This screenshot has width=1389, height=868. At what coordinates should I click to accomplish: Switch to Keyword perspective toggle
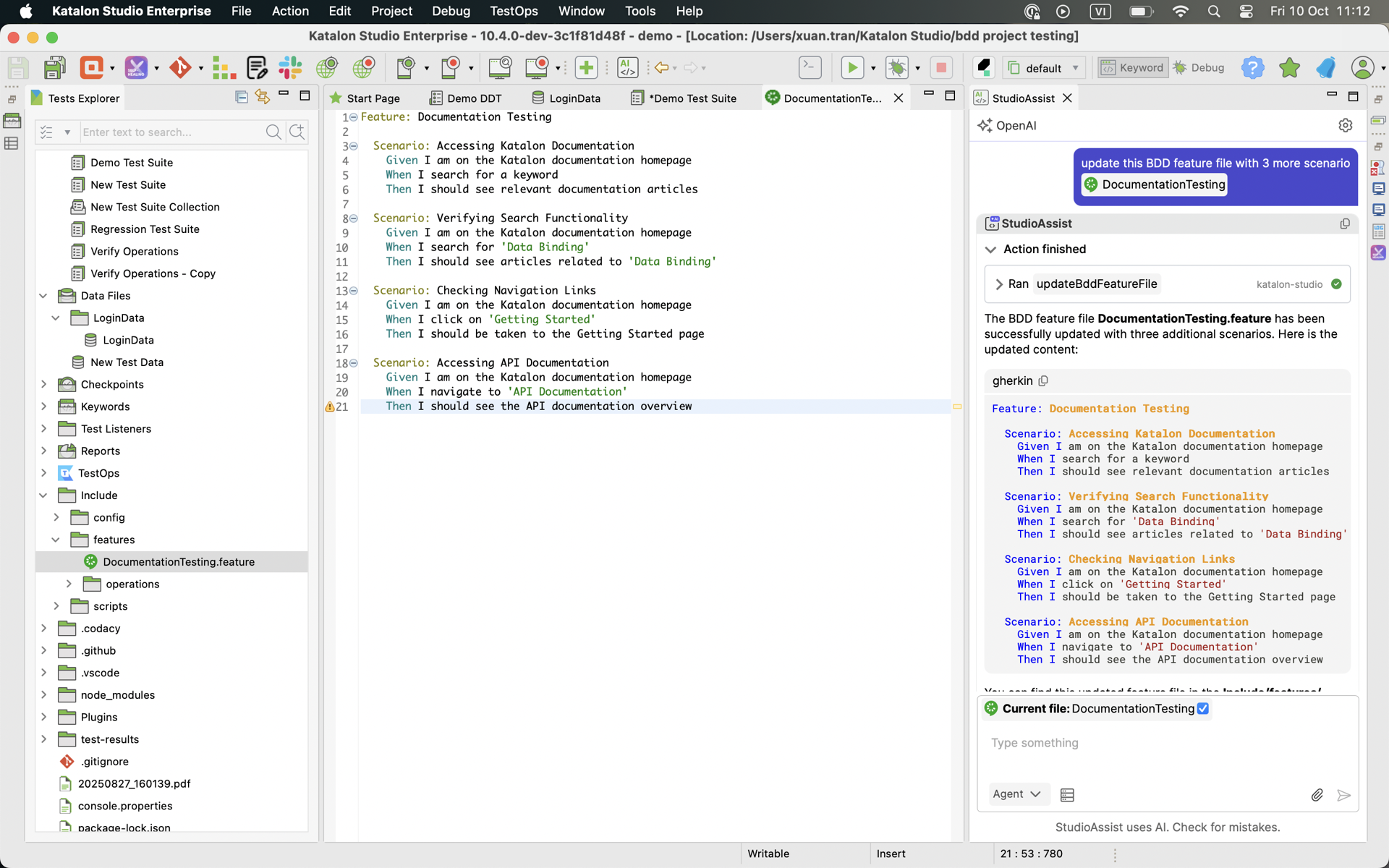[1132, 67]
